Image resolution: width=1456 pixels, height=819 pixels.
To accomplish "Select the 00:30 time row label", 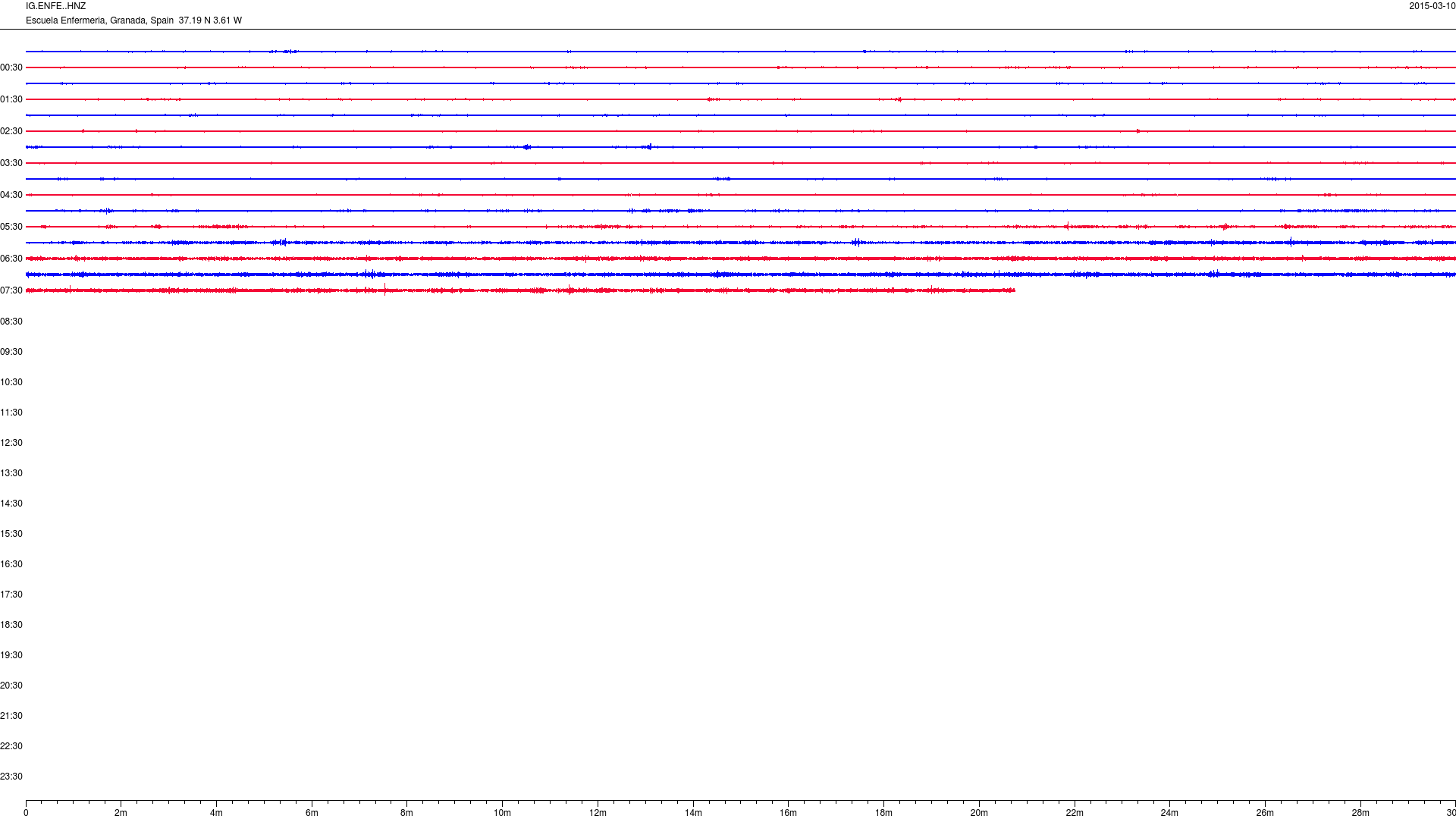I will (11, 67).
